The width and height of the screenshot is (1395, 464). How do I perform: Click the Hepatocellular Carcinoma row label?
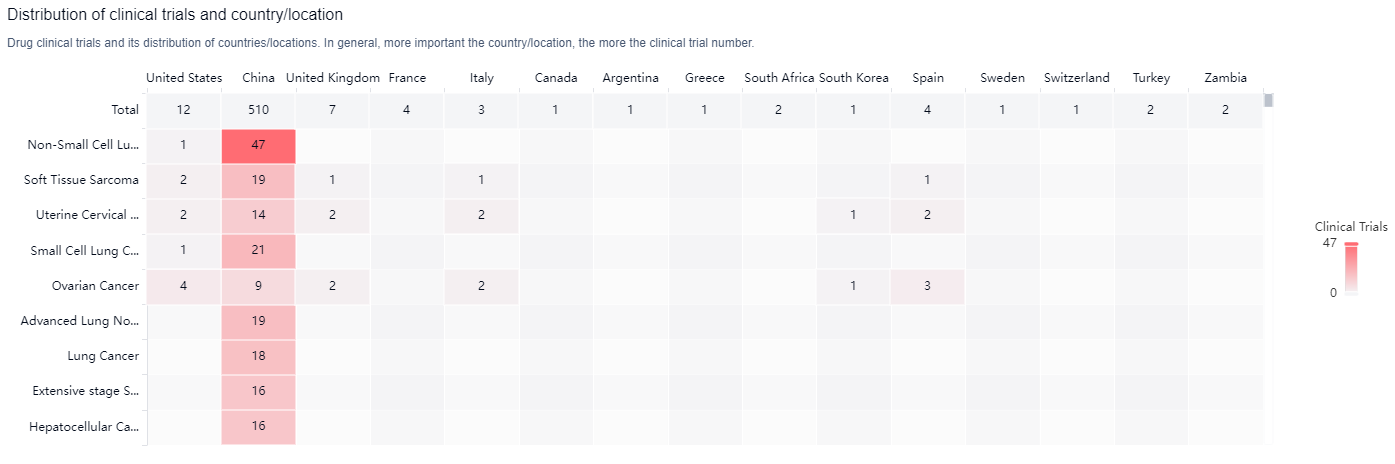[84, 427]
